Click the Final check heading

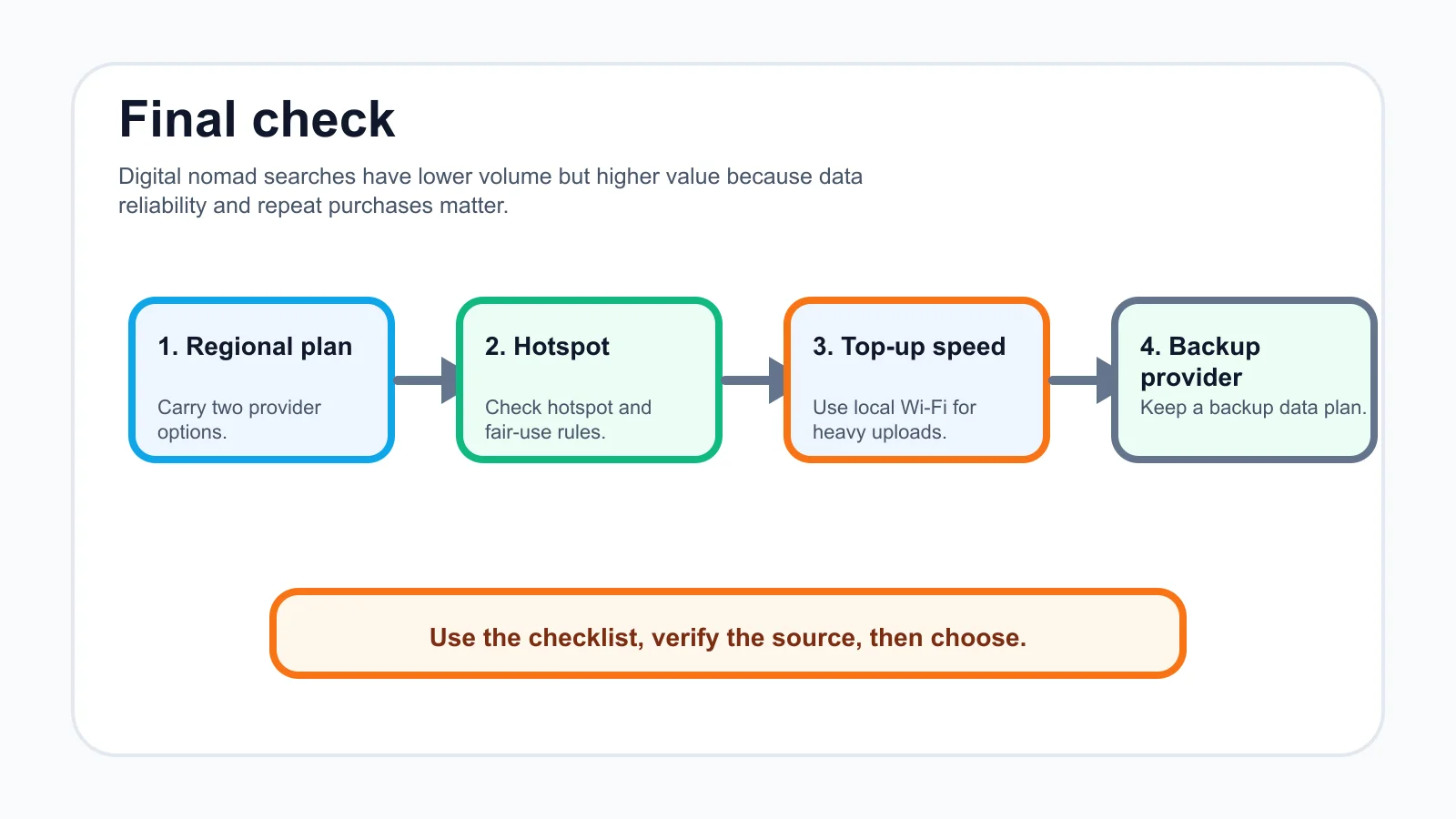point(257,119)
